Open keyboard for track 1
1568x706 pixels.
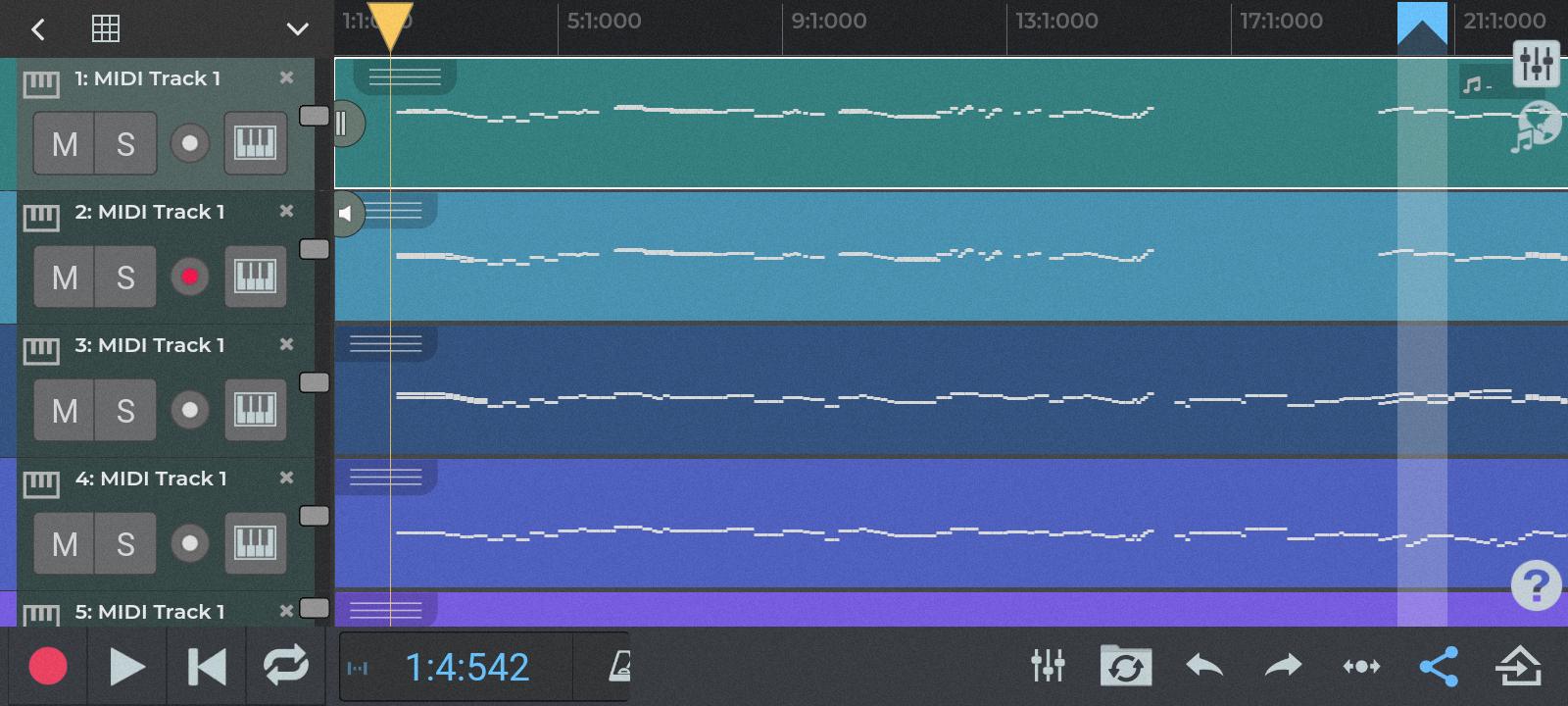point(255,143)
